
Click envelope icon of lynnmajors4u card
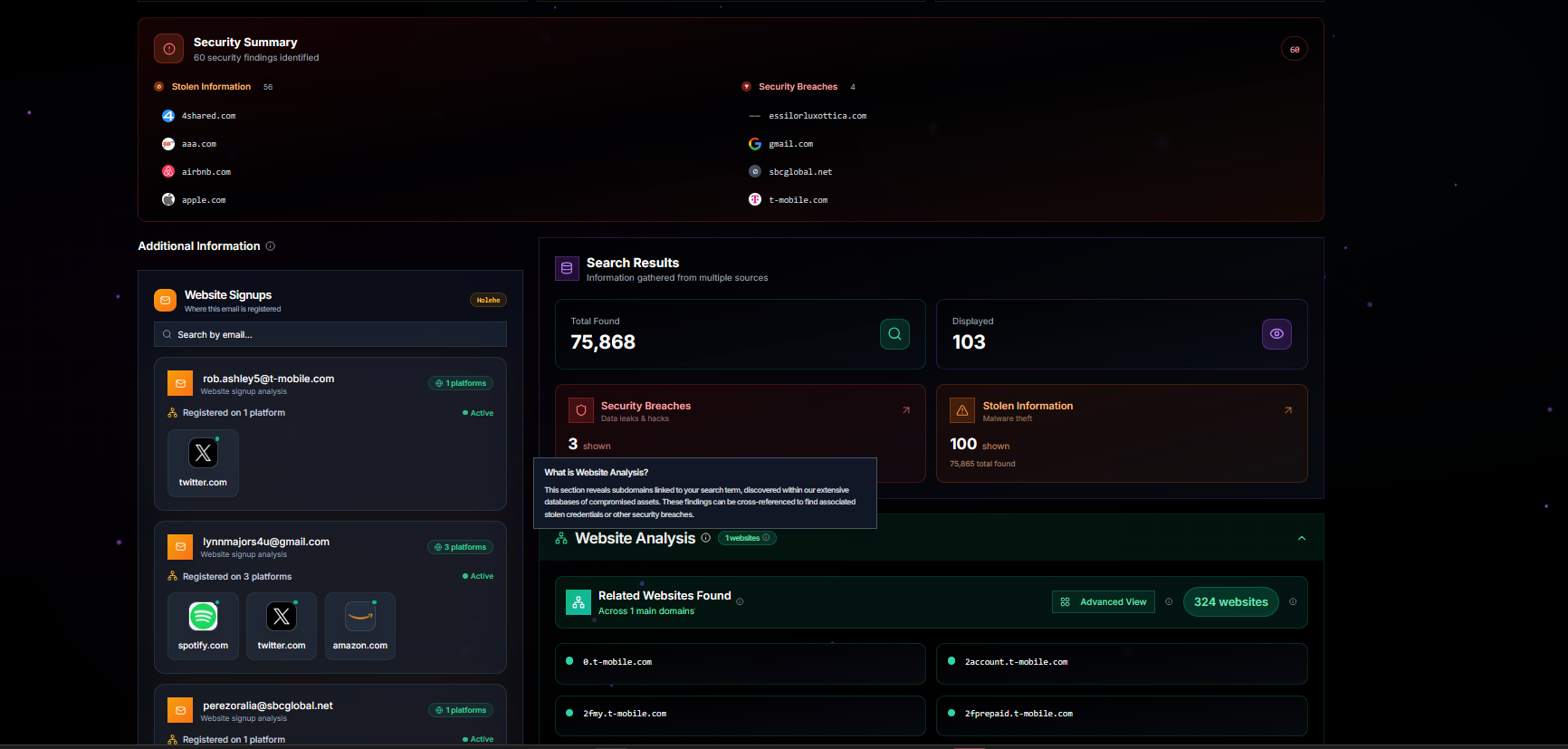point(180,547)
